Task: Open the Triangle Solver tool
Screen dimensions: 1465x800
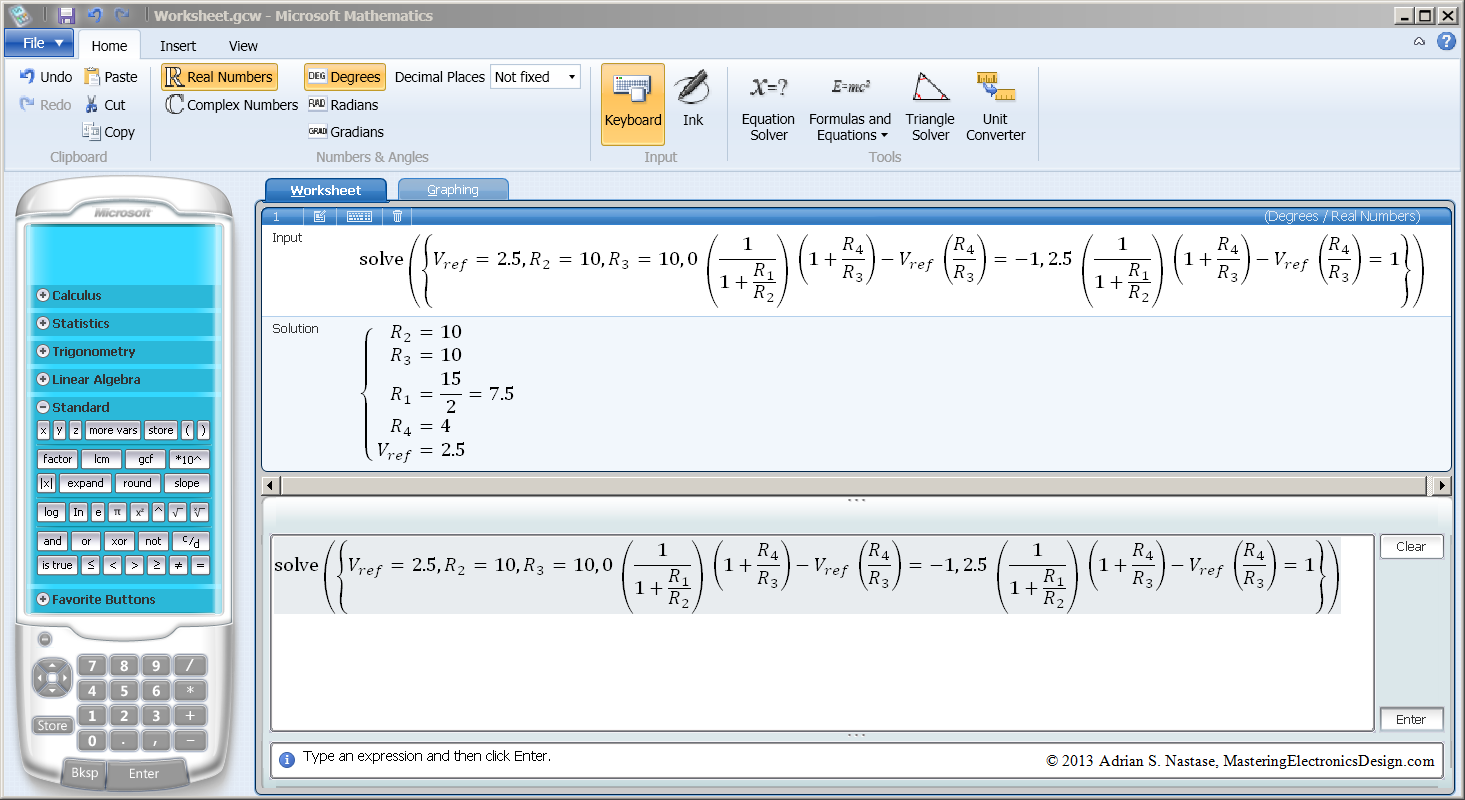Action: pyautogui.click(x=930, y=107)
